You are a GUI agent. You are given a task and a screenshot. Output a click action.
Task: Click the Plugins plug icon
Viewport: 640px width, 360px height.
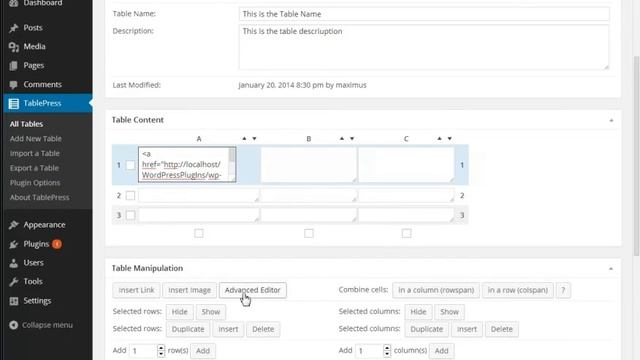(x=13, y=244)
